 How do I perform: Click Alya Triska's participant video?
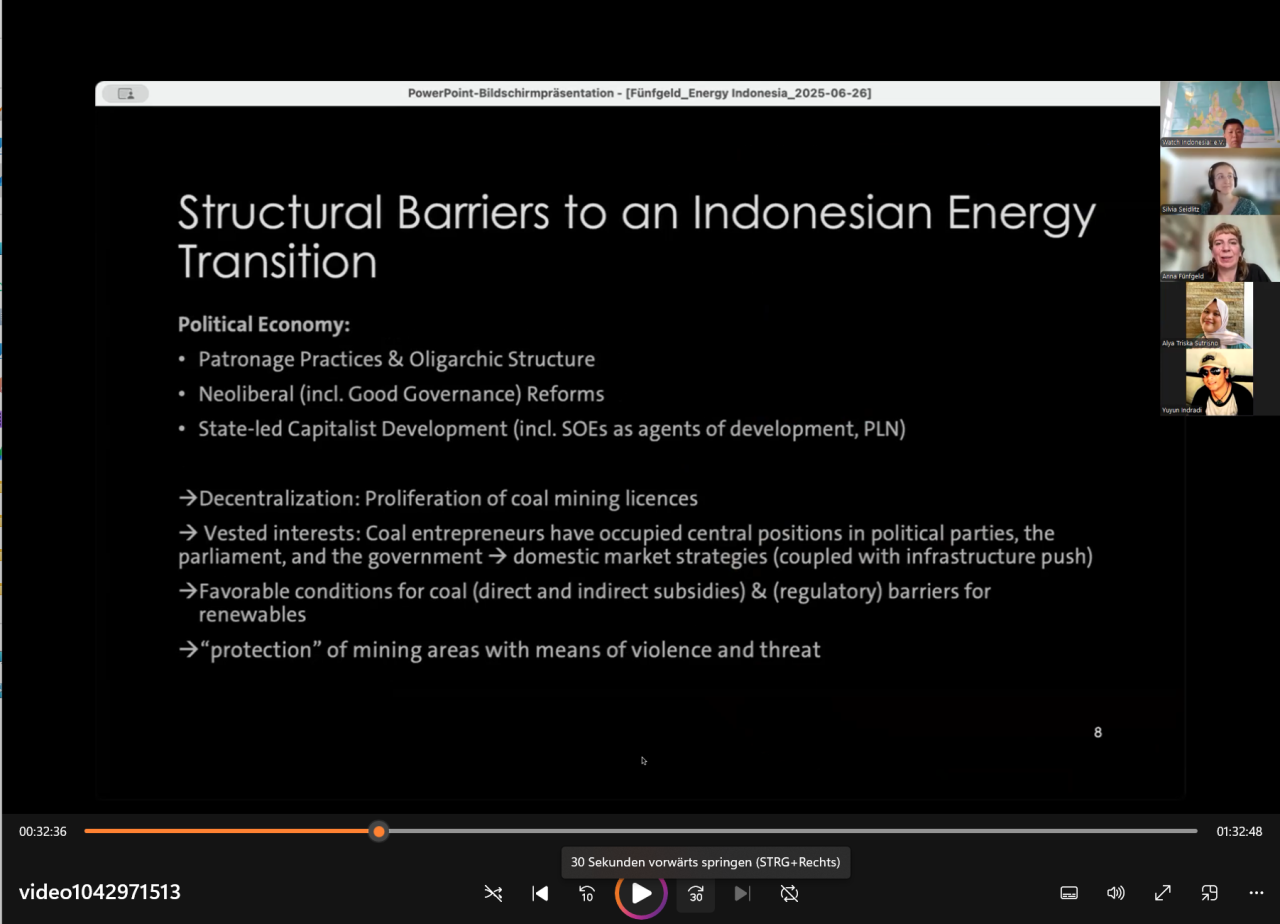click(1219, 315)
